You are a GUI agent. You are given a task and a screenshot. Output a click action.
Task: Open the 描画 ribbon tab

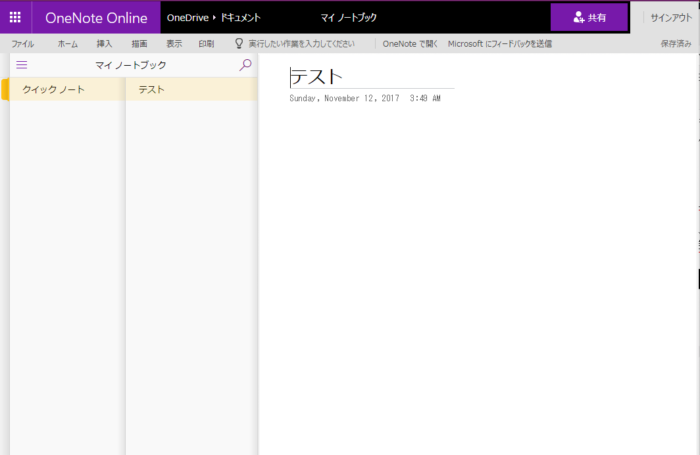pos(139,44)
